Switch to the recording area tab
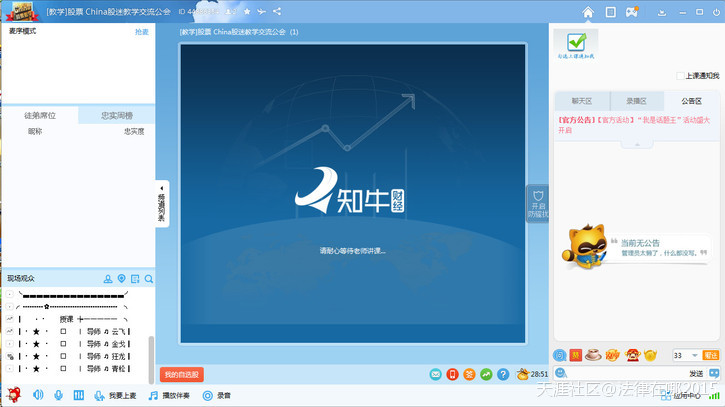The image size is (725, 407). point(636,101)
